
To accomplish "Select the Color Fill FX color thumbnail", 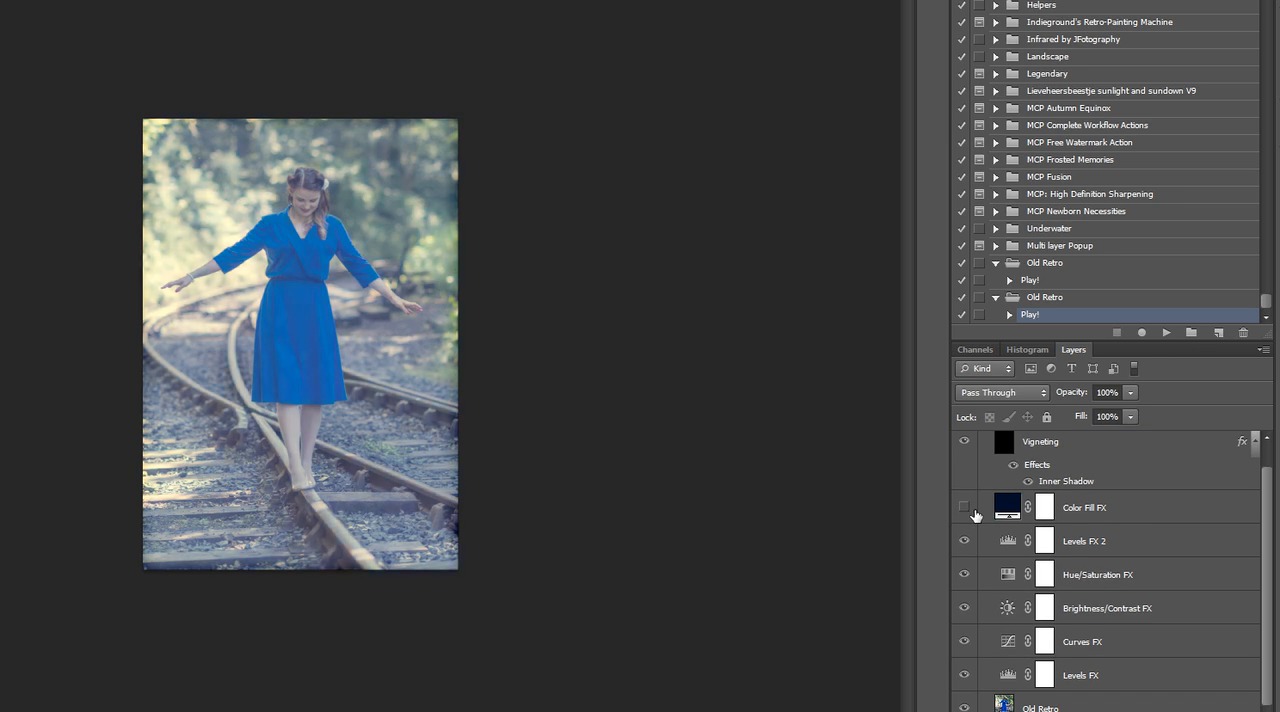I will click(x=1007, y=507).
